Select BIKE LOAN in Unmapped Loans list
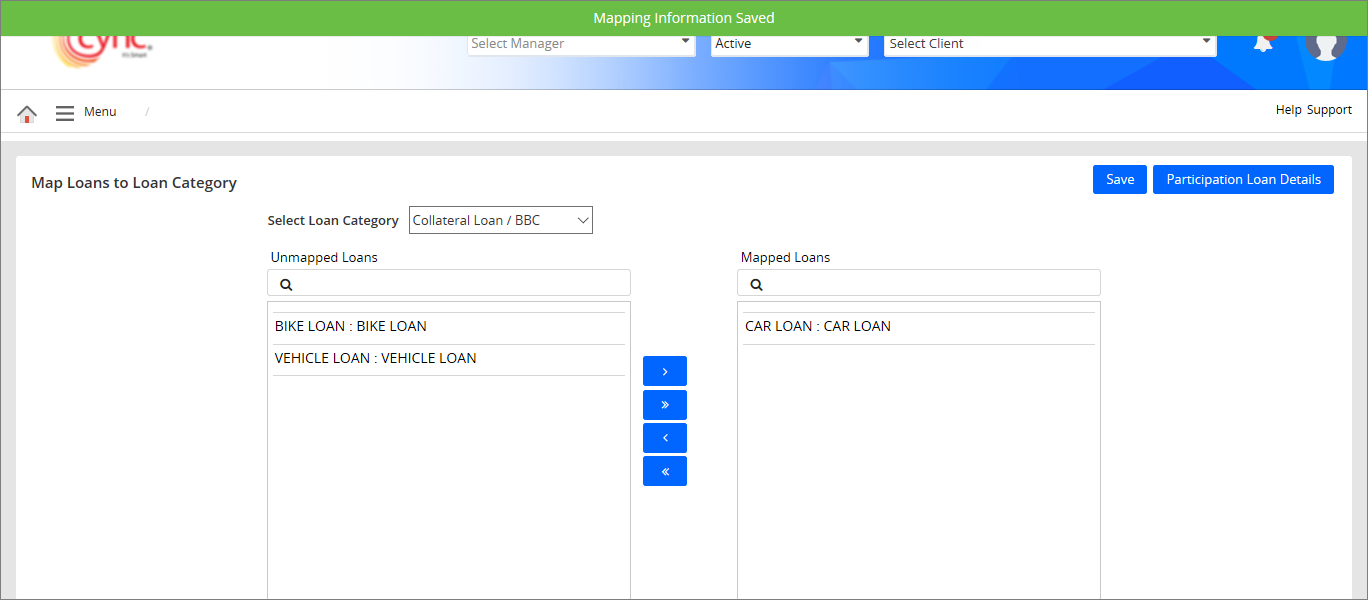Viewport: 1368px width, 600px height. coord(351,326)
